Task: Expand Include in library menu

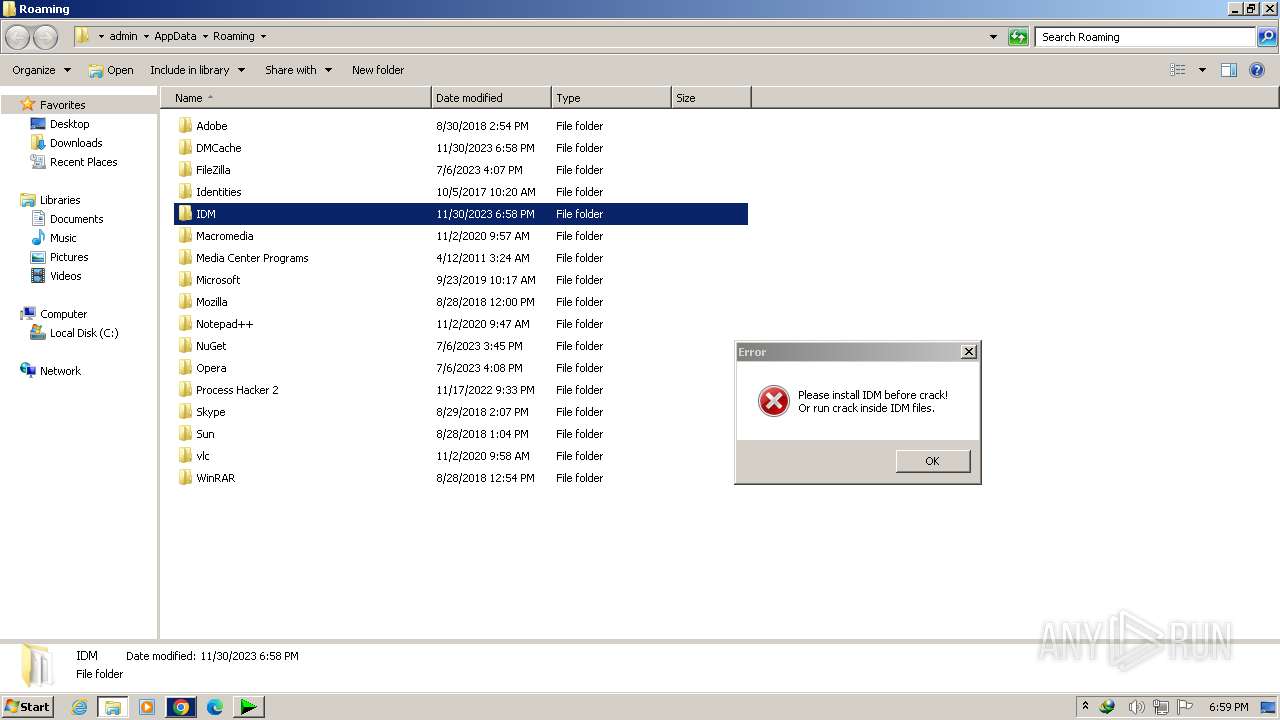Action: point(197,70)
